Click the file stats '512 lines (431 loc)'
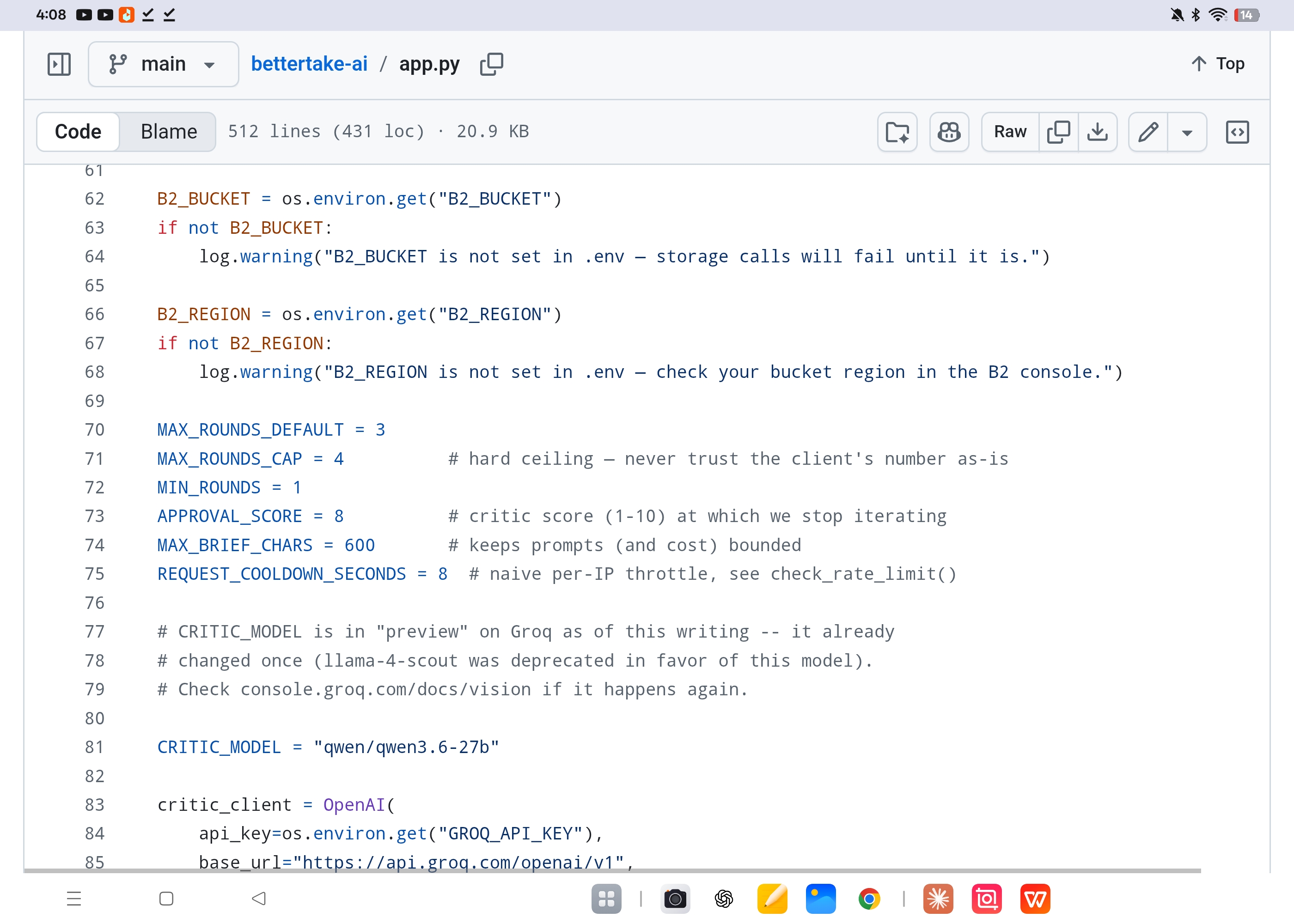Image resolution: width=1294 pixels, height=924 pixels. pyautogui.click(x=327, y=131)
